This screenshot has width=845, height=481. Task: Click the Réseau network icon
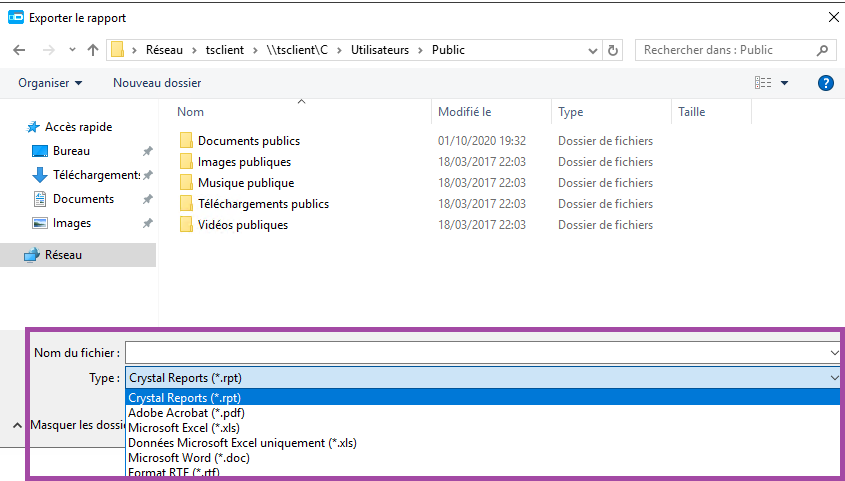point(32,255)
